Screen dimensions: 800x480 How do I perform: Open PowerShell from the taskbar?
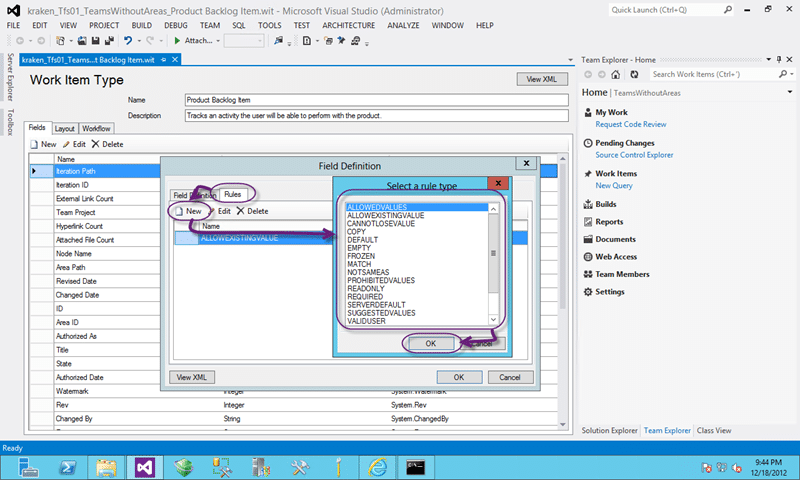[68, 467]
